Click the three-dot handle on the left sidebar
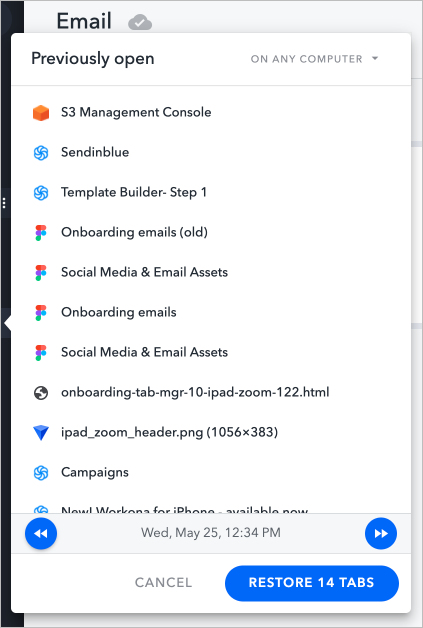 click(x=4, y=203)
